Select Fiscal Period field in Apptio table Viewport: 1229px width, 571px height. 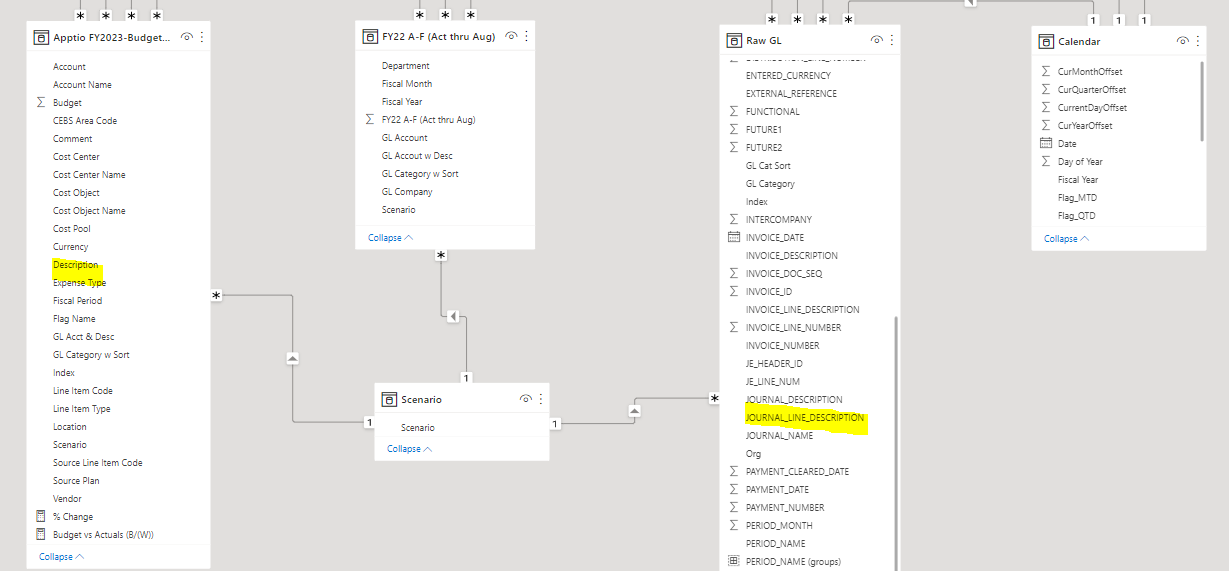click(77, 301)
